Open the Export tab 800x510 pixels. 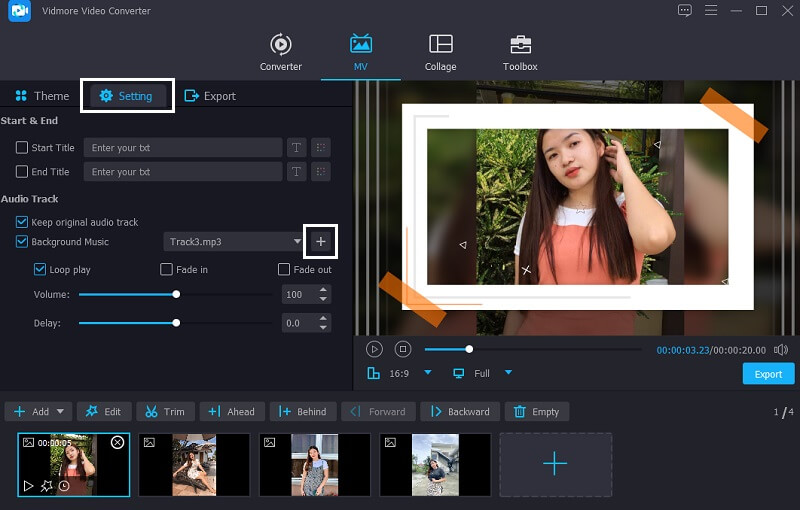click(x=210, y=96)
